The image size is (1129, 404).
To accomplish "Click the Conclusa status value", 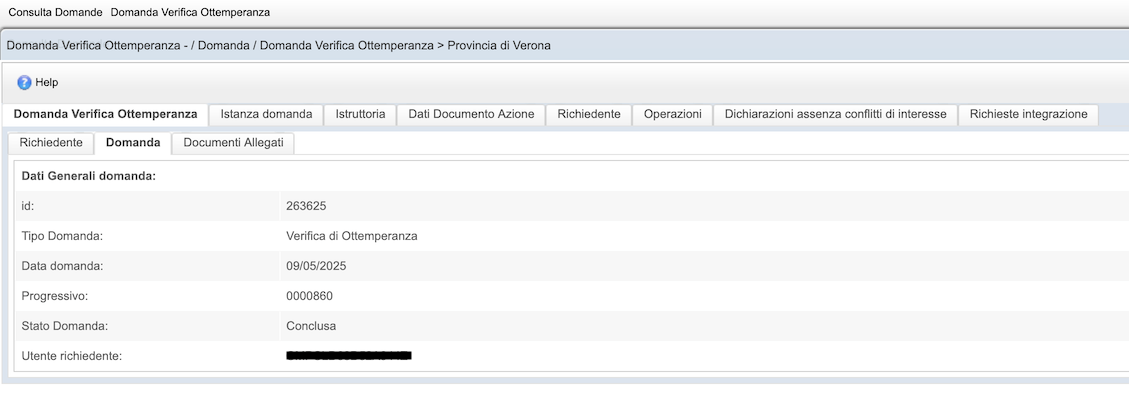I will (311, 326).
